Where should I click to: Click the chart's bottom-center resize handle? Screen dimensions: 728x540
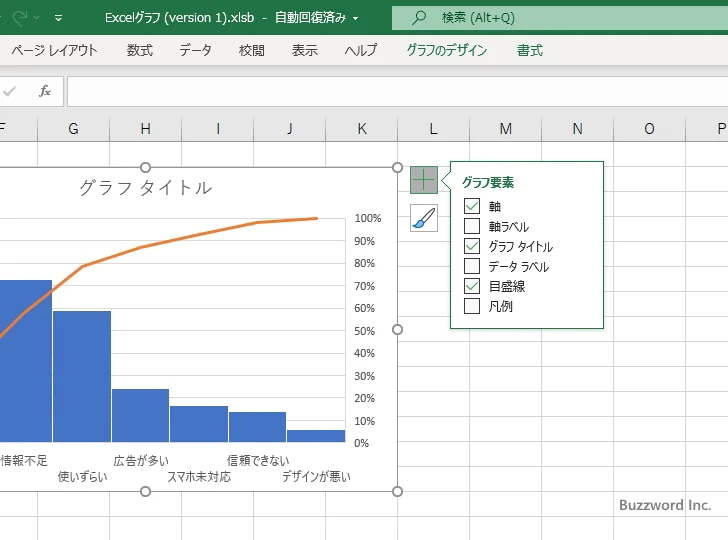145,491
